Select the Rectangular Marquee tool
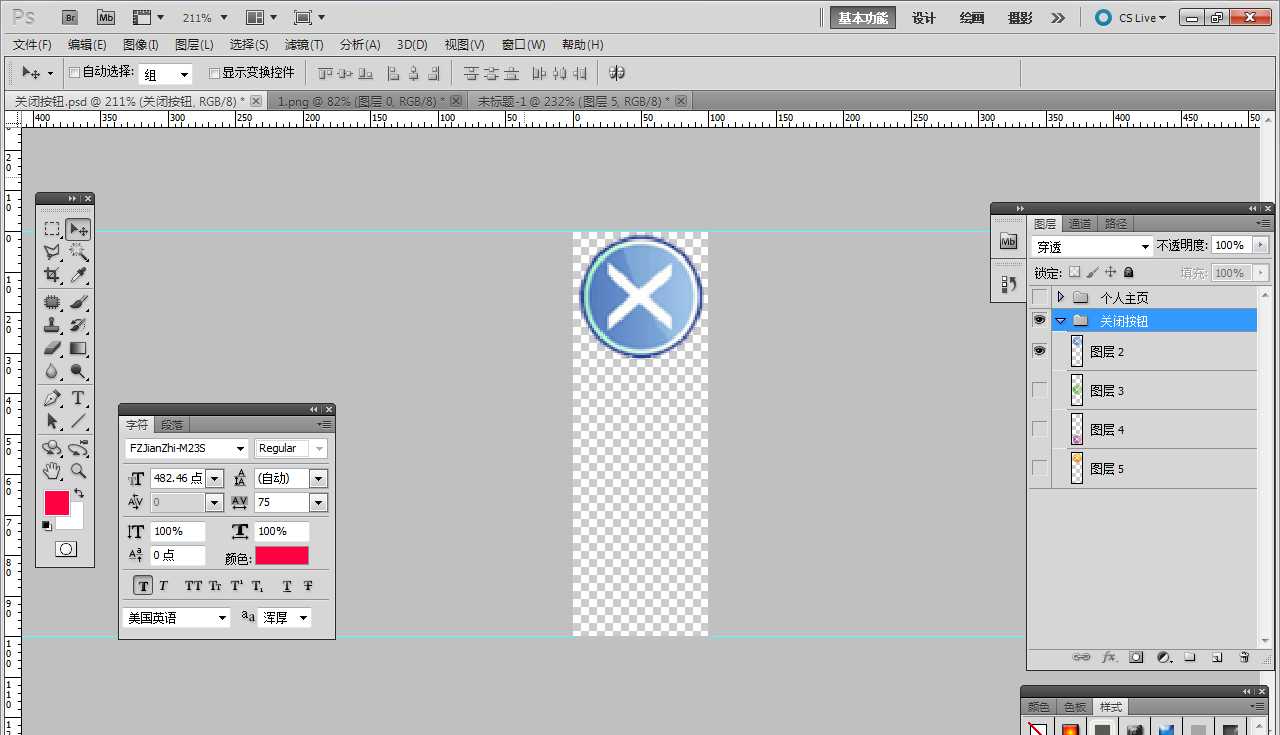The image size is (1280, 735). 52,229
